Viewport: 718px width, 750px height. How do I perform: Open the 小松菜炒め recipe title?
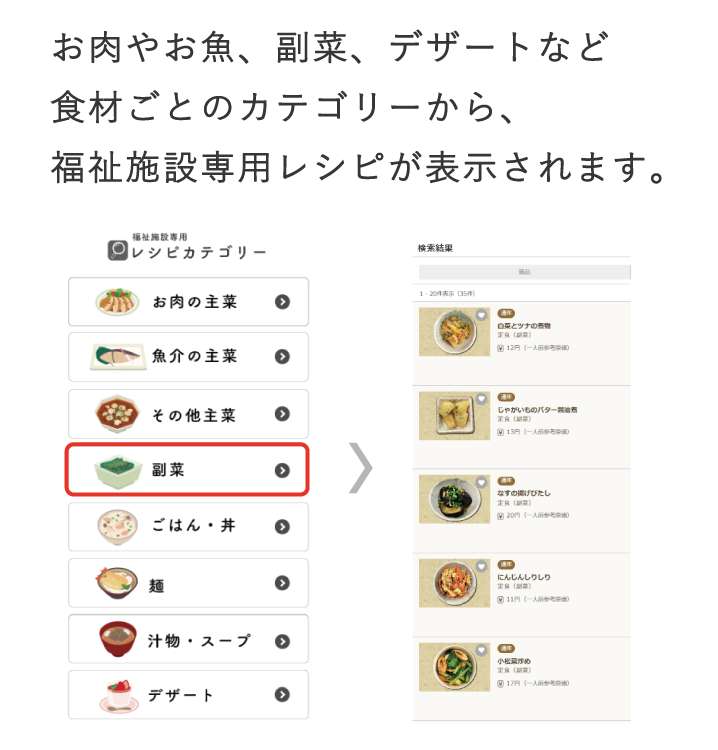[514, 661]
